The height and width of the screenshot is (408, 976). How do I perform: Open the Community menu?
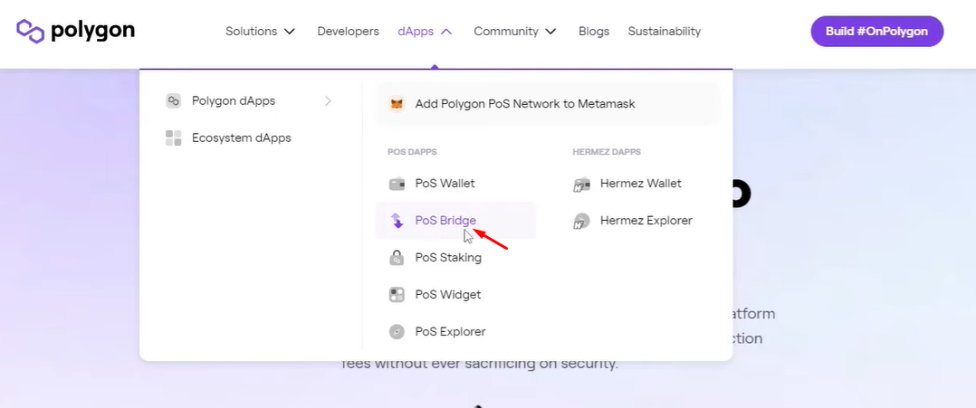pyautogui.click(x=506, y=31)
